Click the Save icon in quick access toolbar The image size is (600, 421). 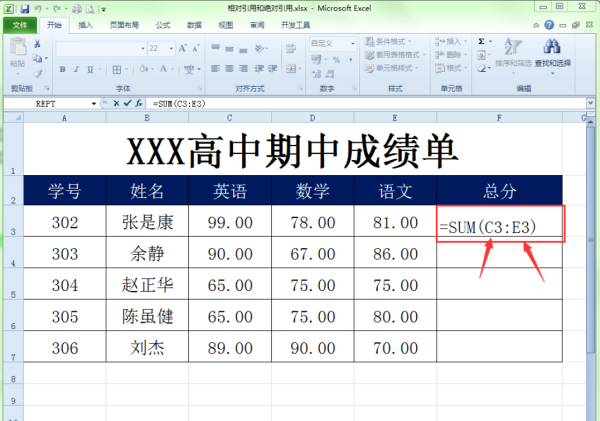pyautogui.click(x=25, y=8)
